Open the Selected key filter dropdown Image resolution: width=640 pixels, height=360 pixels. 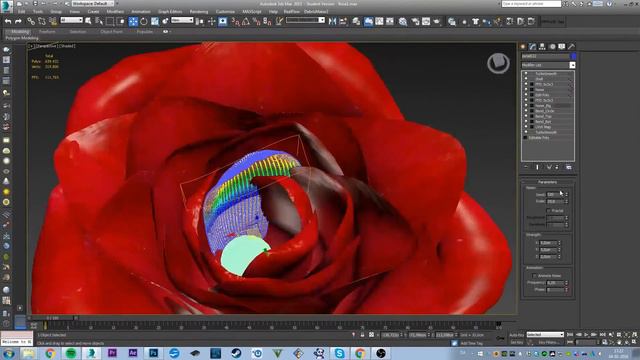point(545,335)
